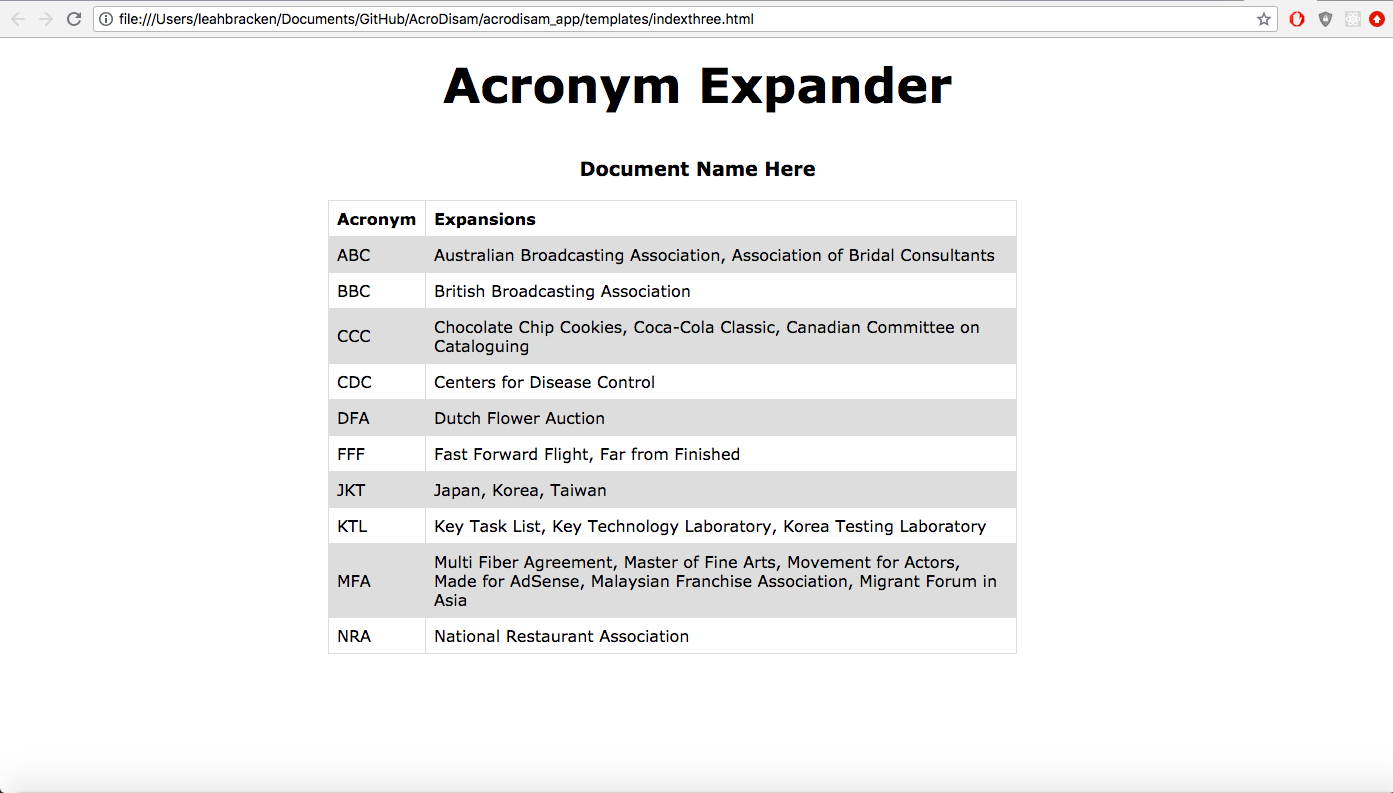
Task: Click the National Restaurant Association expansion
Action: (561, 636)
